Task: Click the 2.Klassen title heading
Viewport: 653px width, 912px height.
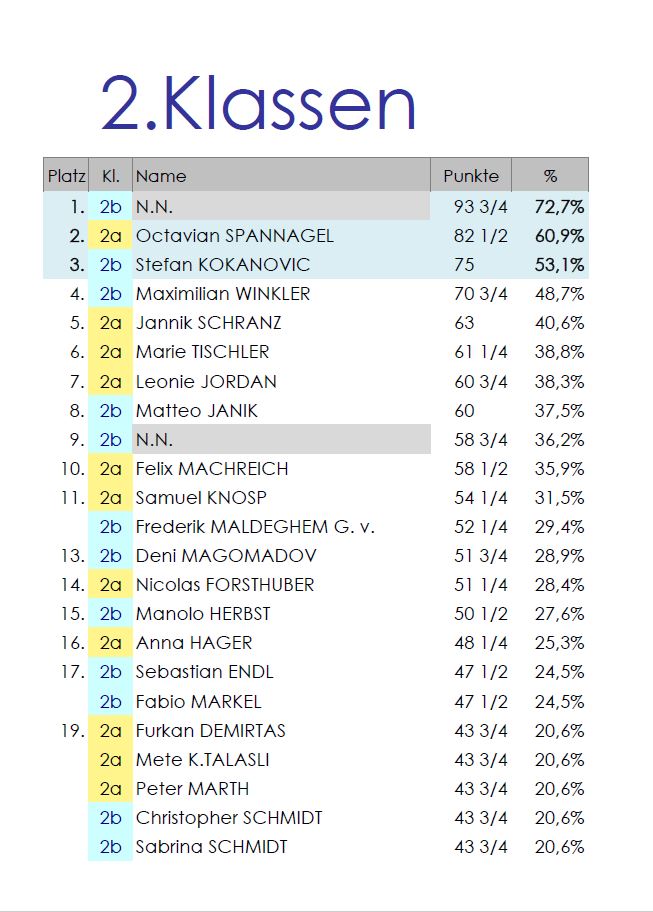Action: (258, 104)
